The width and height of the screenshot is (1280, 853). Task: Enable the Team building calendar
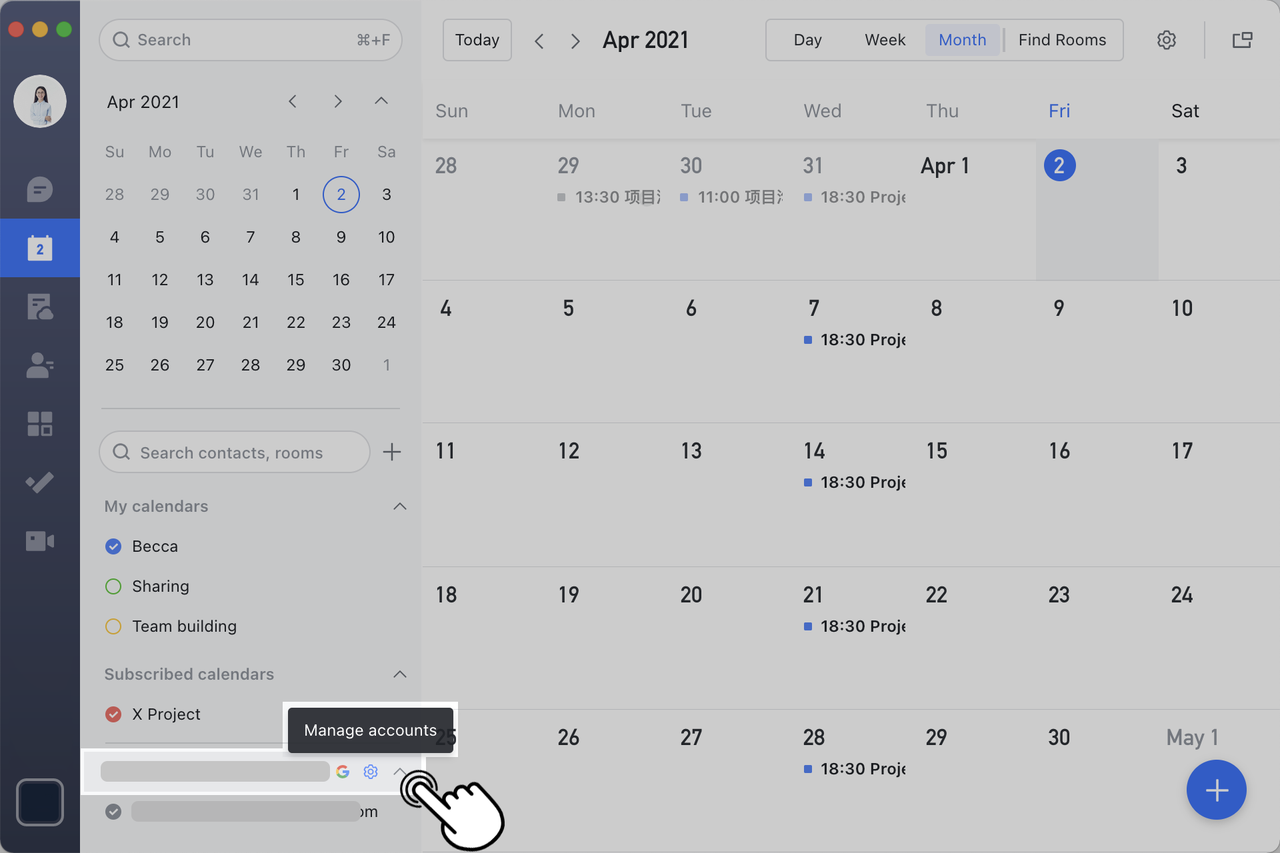(112, 626)
